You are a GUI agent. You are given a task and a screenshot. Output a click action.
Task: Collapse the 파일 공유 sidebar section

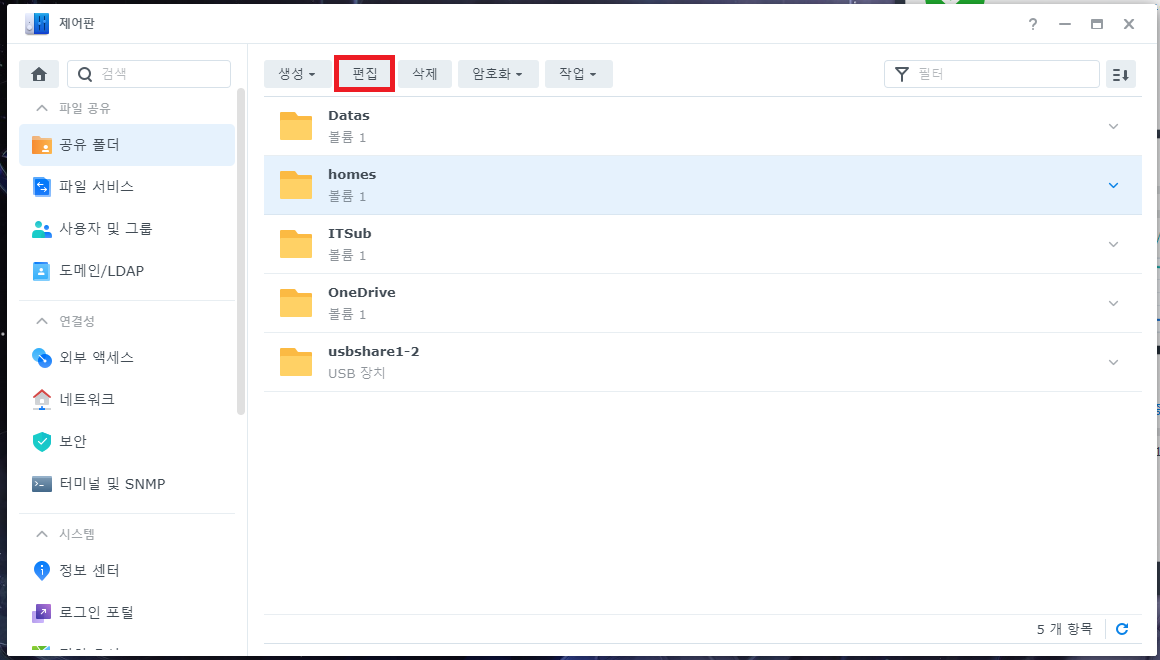point(42,108)
